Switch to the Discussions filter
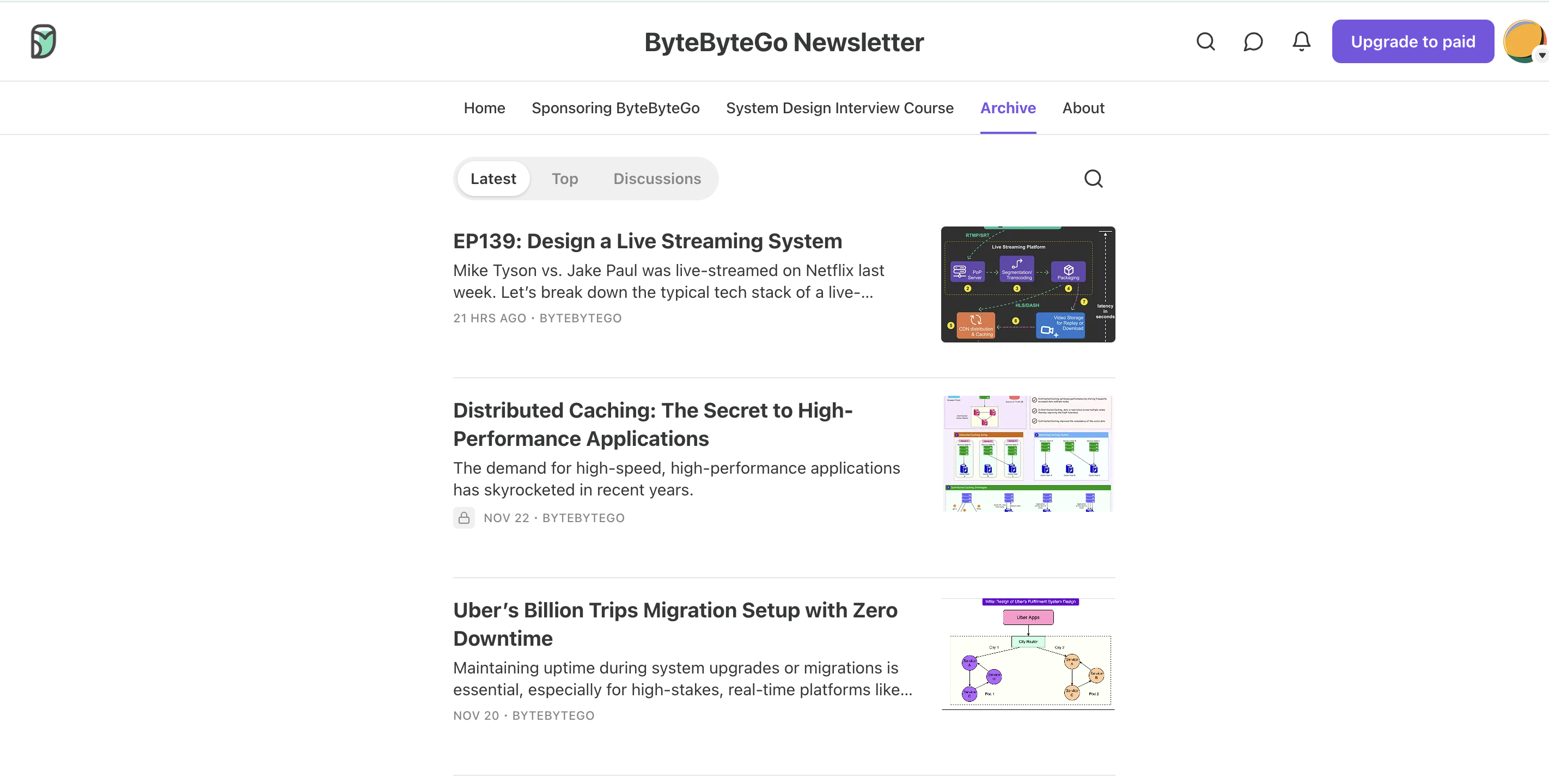 click(657, 179)
